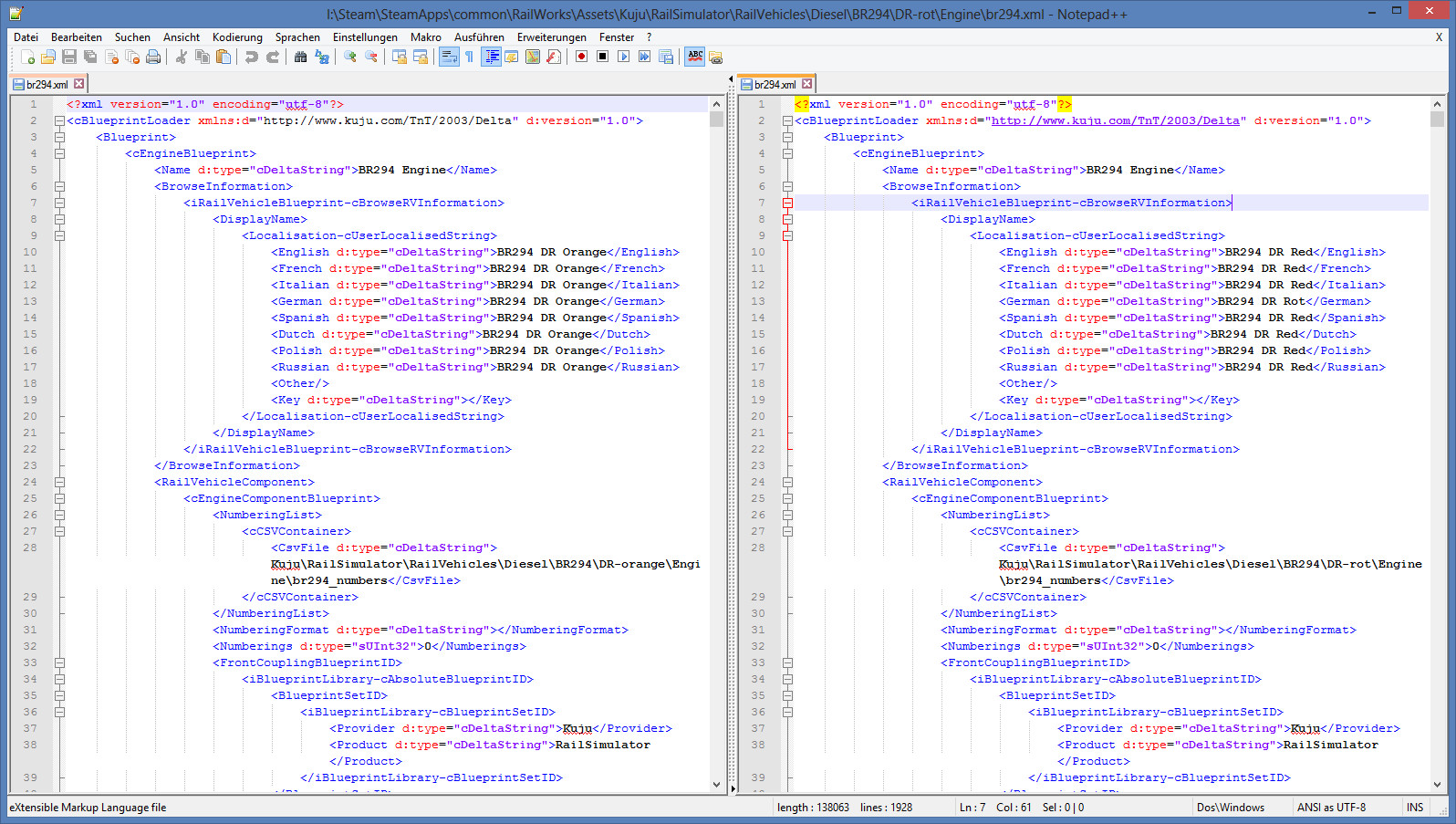Open the Kodierung menu
The image size is (1456, 824).
pyautogui.click(x=237, y=37)
